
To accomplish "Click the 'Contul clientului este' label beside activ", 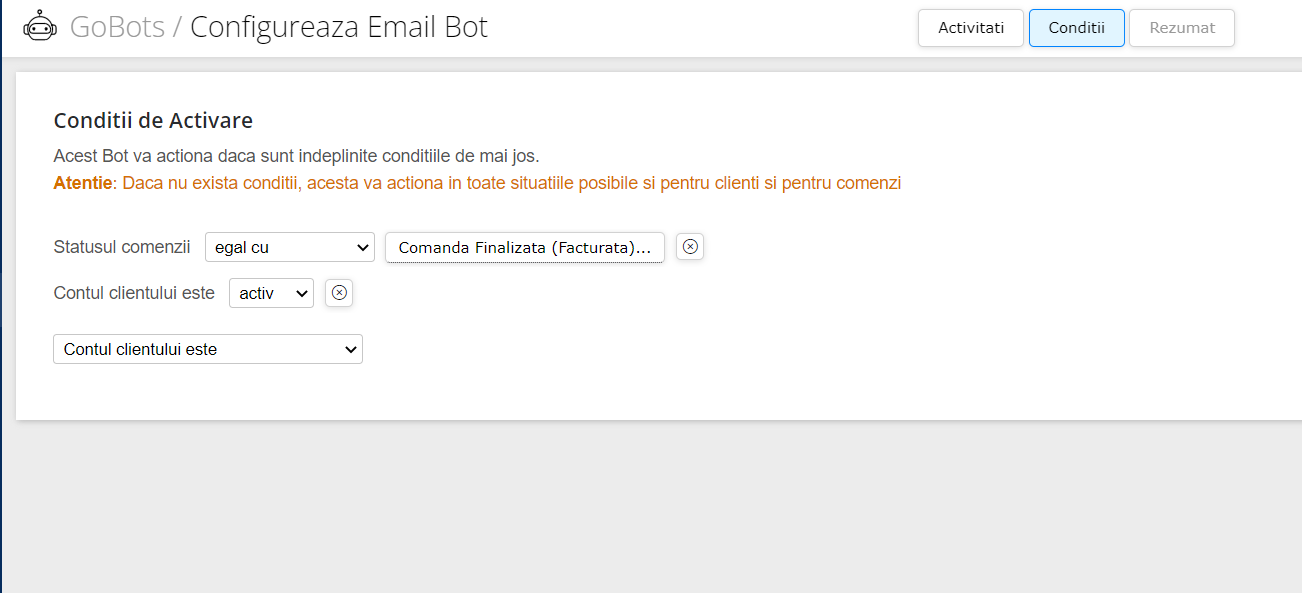I will [134, 293].
